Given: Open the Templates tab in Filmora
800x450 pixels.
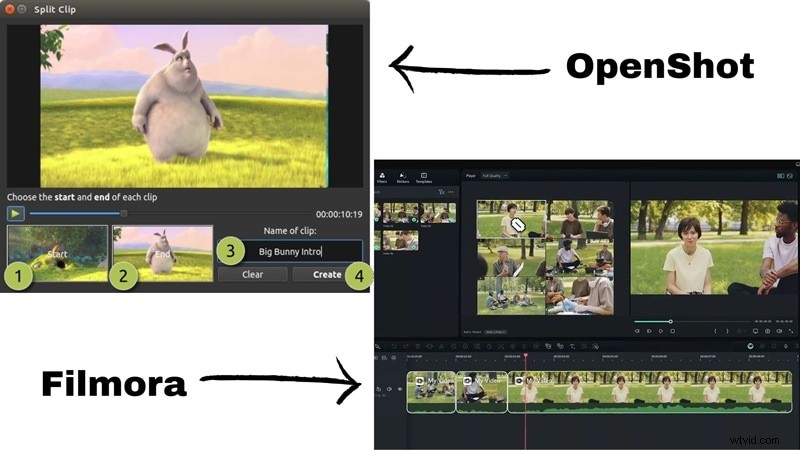Looking at the screenshot, I should pos(423,178).
